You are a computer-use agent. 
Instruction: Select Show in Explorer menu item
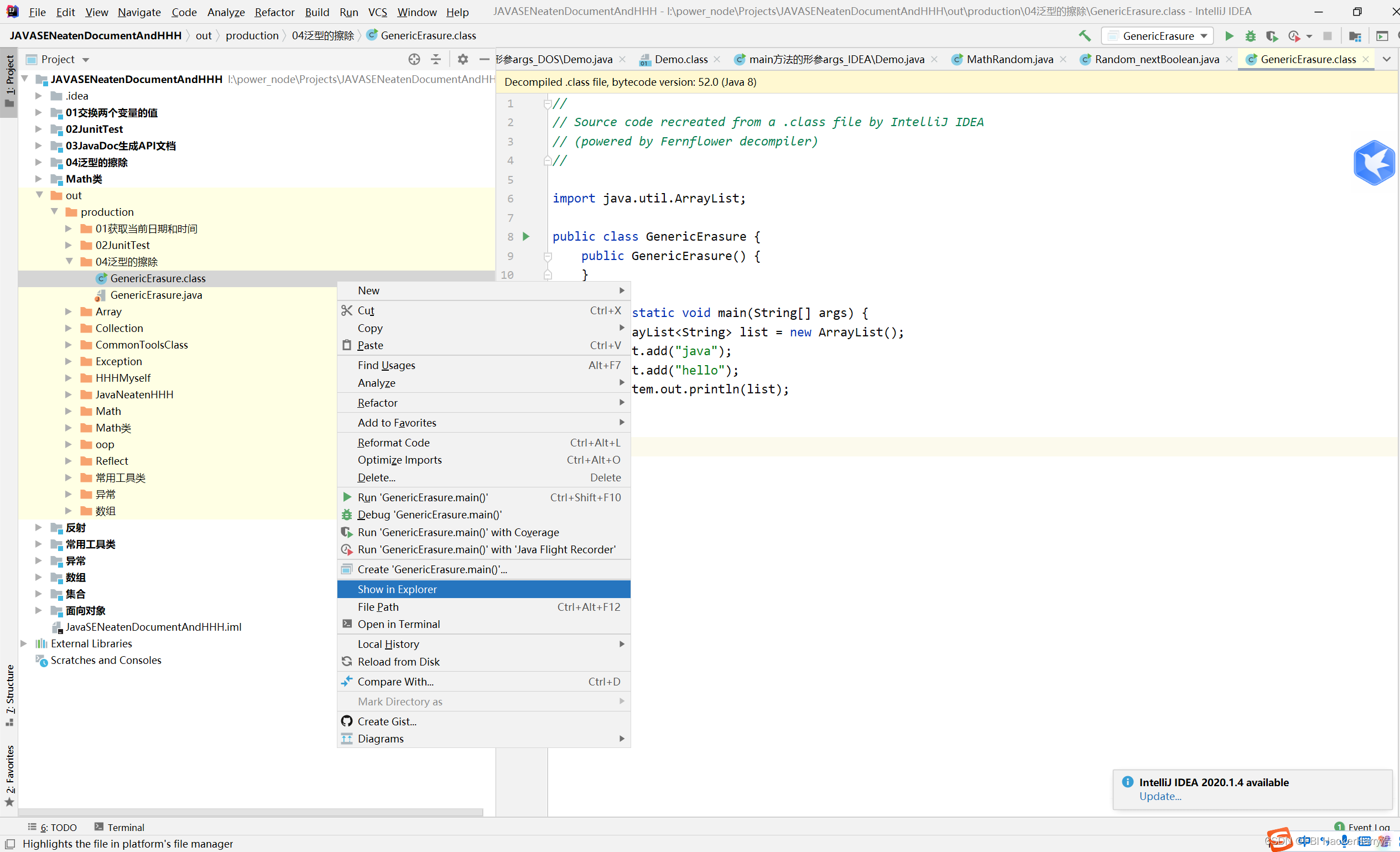point(483,589)
